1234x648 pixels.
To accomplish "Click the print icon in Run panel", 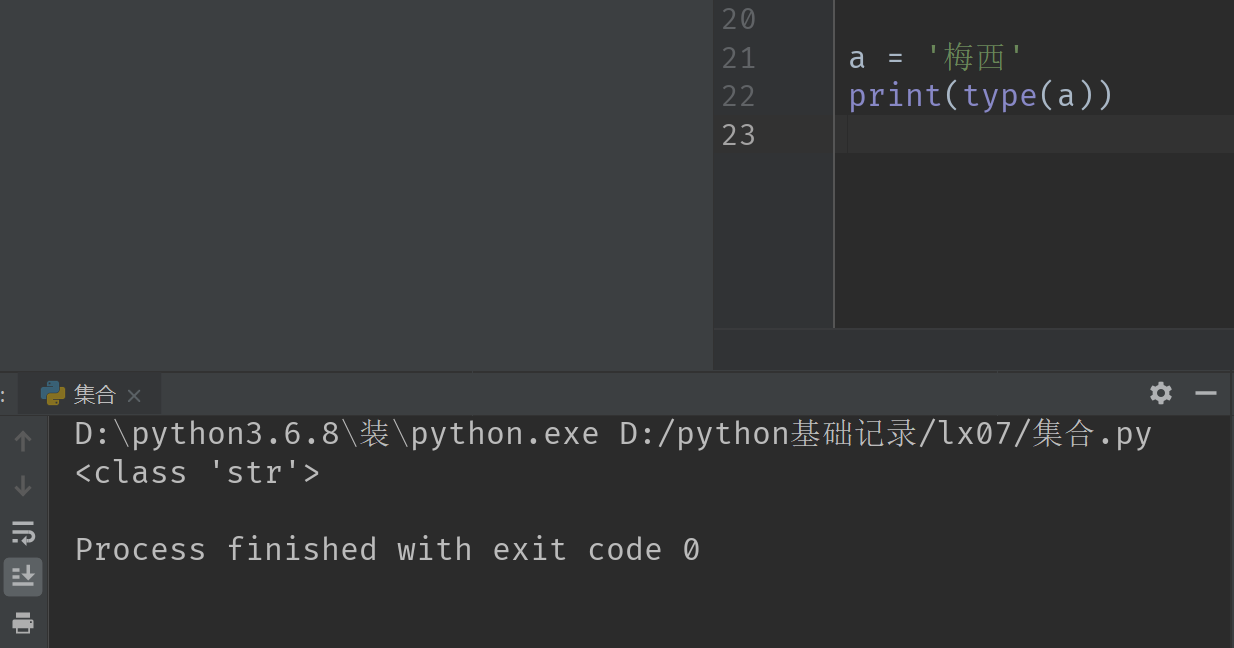I will [23, 623].
